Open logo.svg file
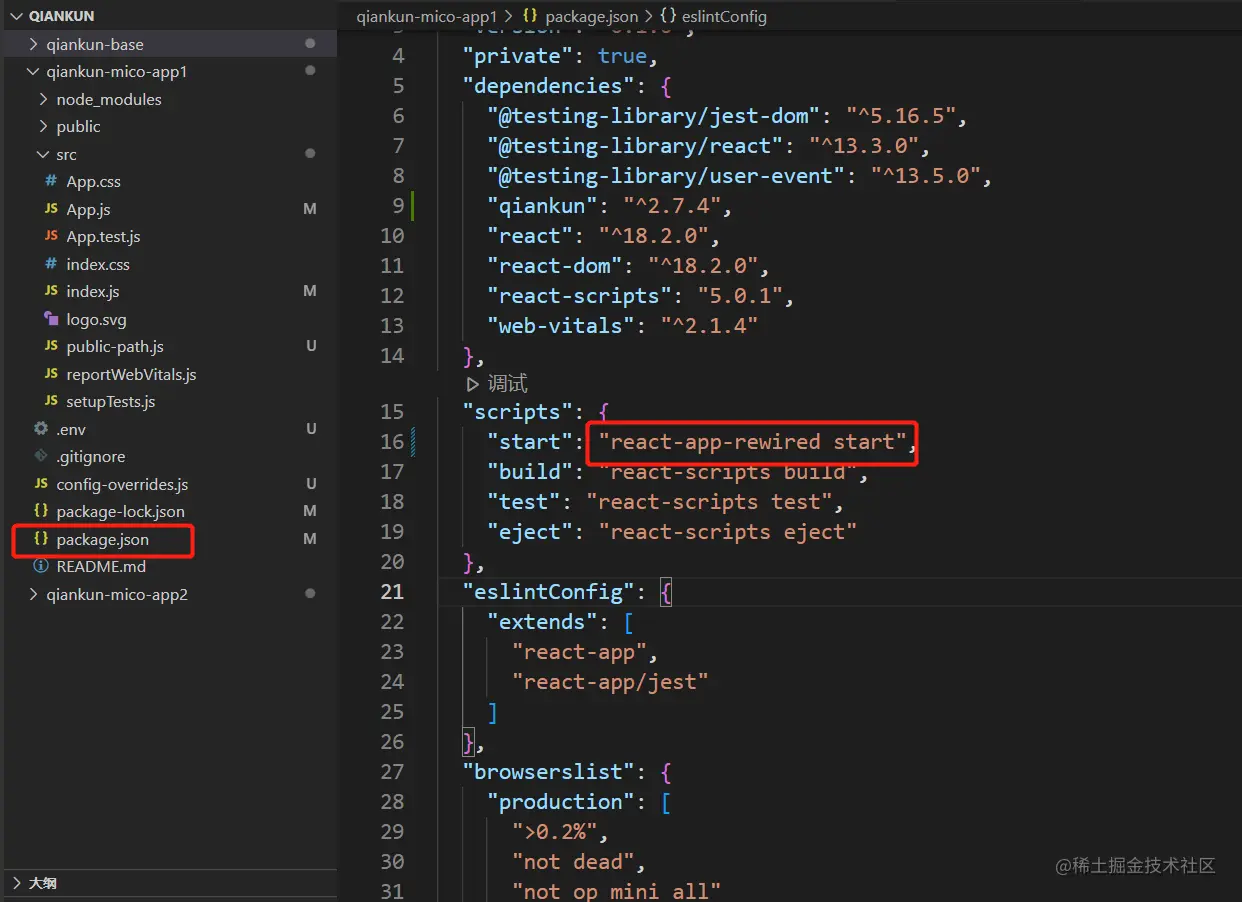Screen dimensions: 1242x902 (x=97, y=319)
